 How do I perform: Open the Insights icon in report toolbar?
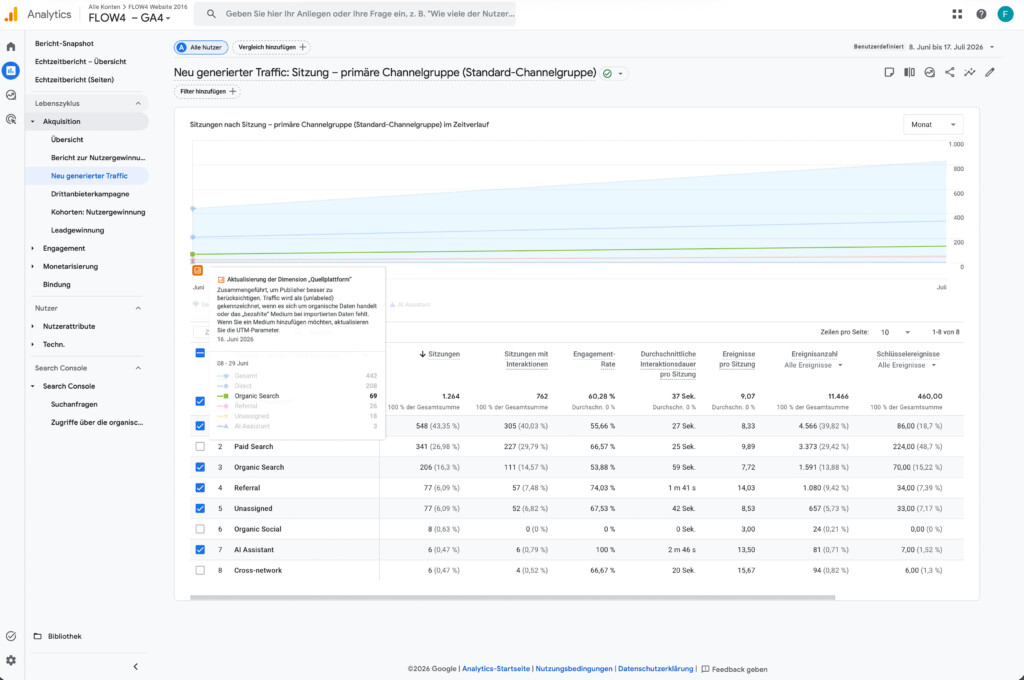coord(929,73)
